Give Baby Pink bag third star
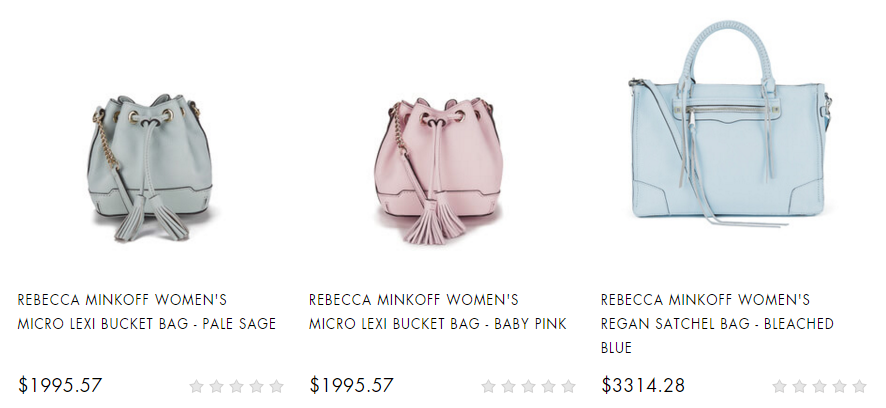This screenshot has width=886, height=408. click(x=528, y=386)
